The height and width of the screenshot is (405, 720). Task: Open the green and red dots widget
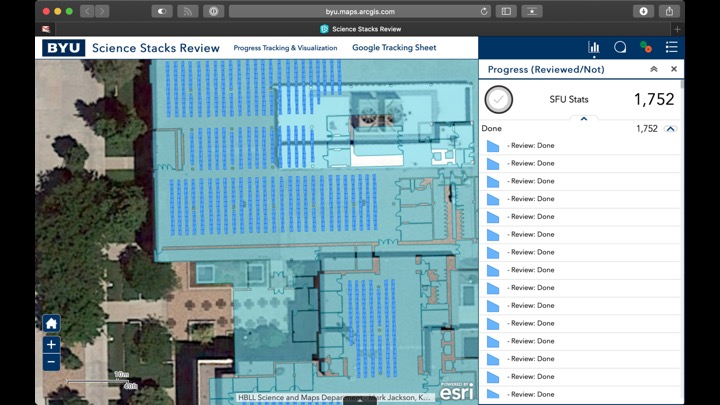click(x=646, y=47)
